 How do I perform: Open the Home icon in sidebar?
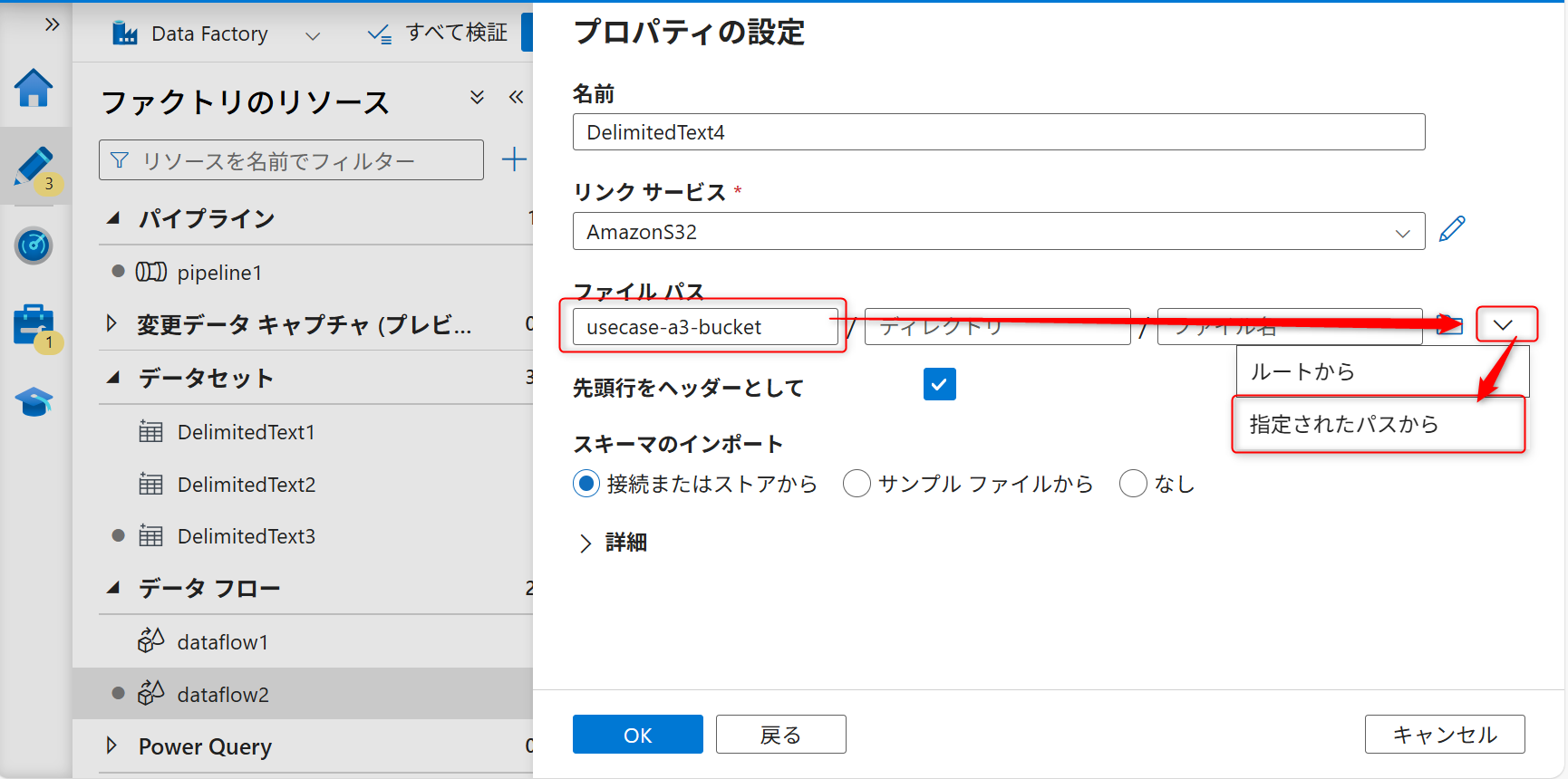coord(34,89)
